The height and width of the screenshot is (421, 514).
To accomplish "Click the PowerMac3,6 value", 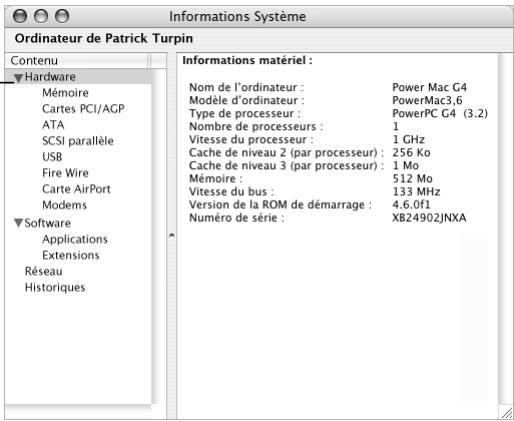I will (x=427, y=100).
